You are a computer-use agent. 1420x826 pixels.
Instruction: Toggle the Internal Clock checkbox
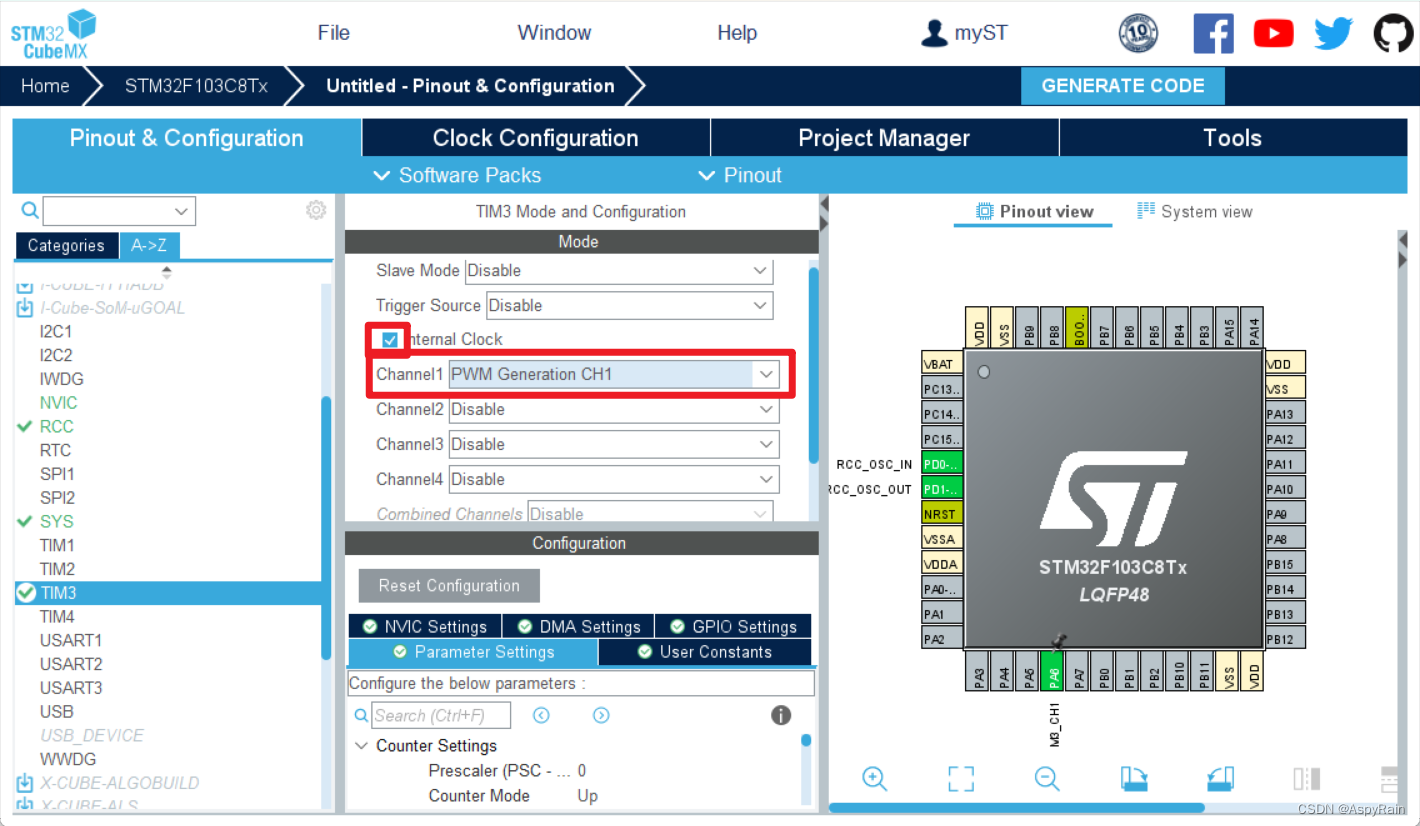click(390, 340)
